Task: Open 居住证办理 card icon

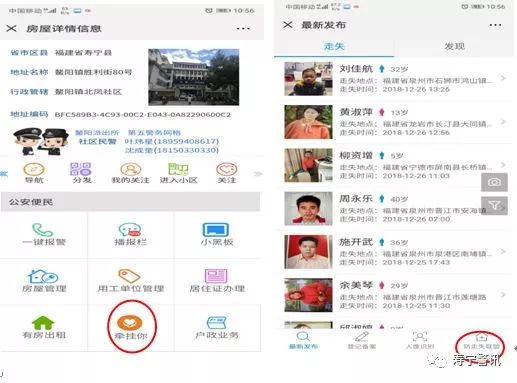Action: 216,276
